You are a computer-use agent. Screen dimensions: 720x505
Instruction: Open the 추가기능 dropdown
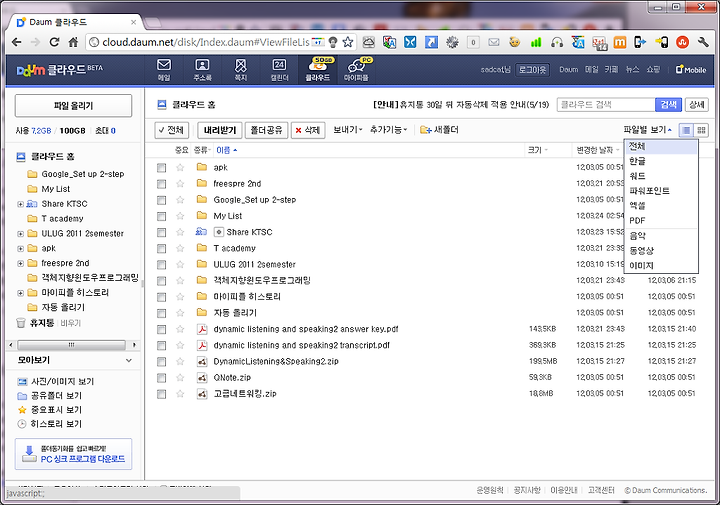pos(388,130)
